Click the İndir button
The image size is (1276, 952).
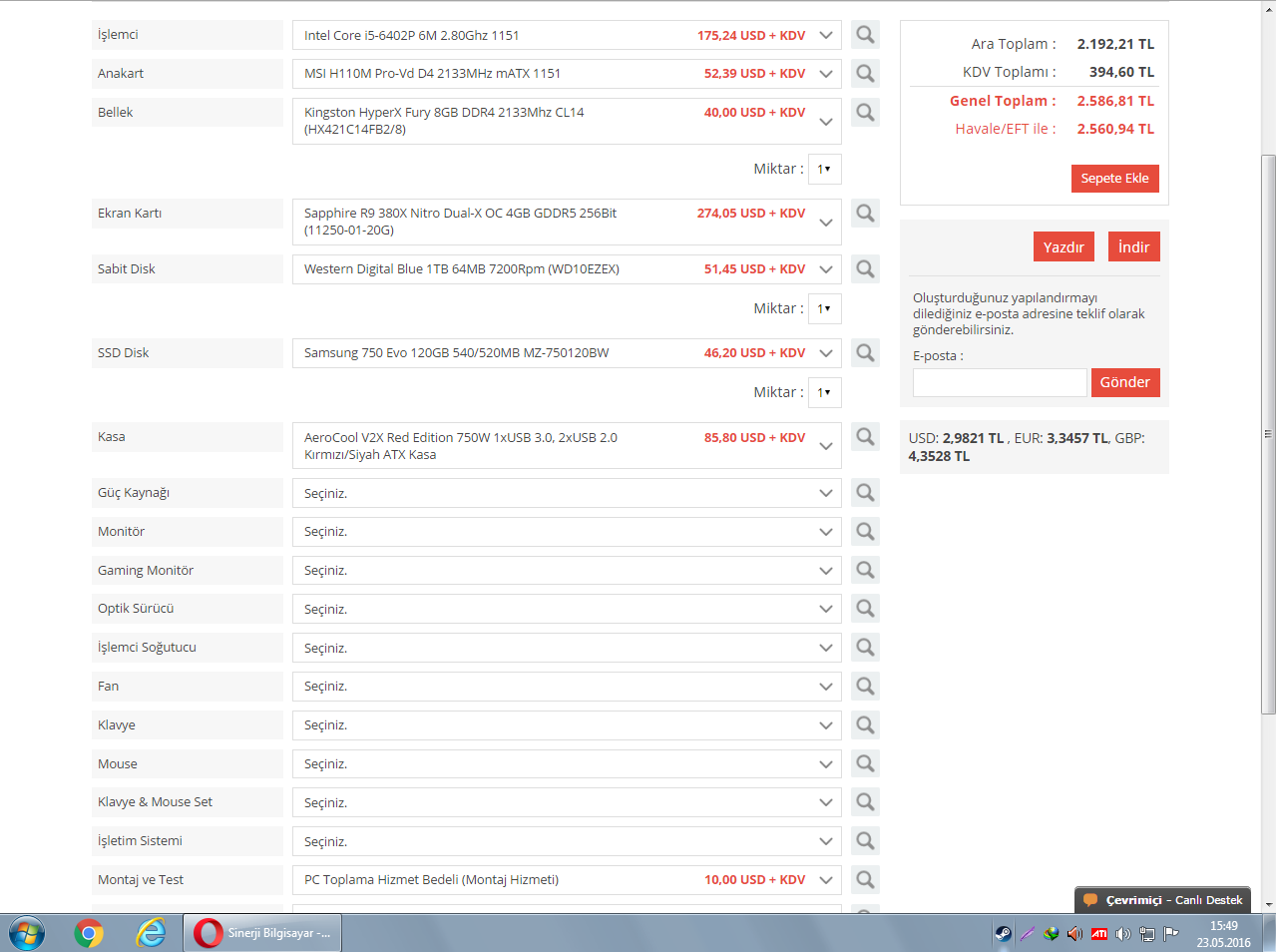[x=1133, y=247]
